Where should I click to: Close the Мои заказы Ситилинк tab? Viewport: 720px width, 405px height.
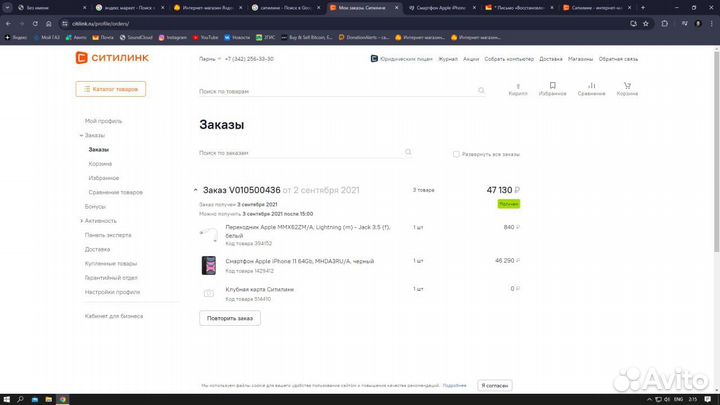click(x=397, y=8)
